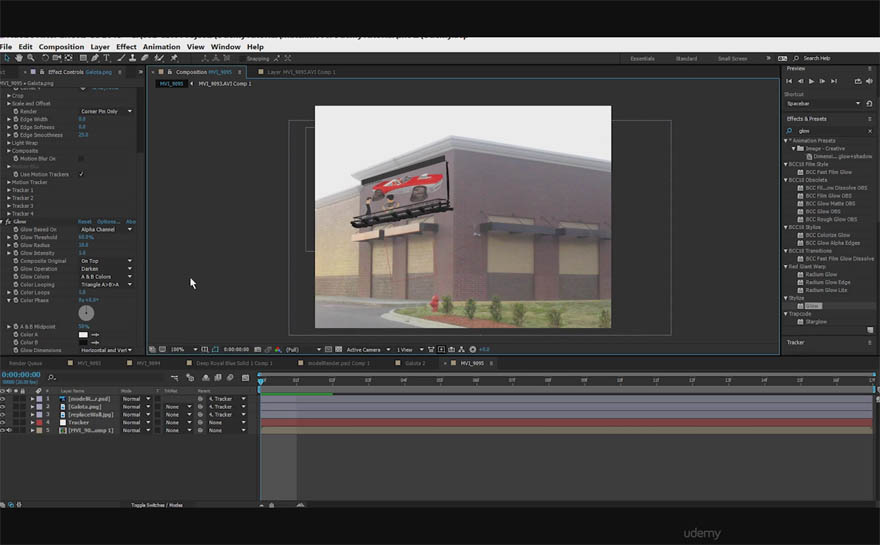Image resolution: width=880 pixels, height=545 pixels.
Task: Open the Animation menu
Action: 162,47
